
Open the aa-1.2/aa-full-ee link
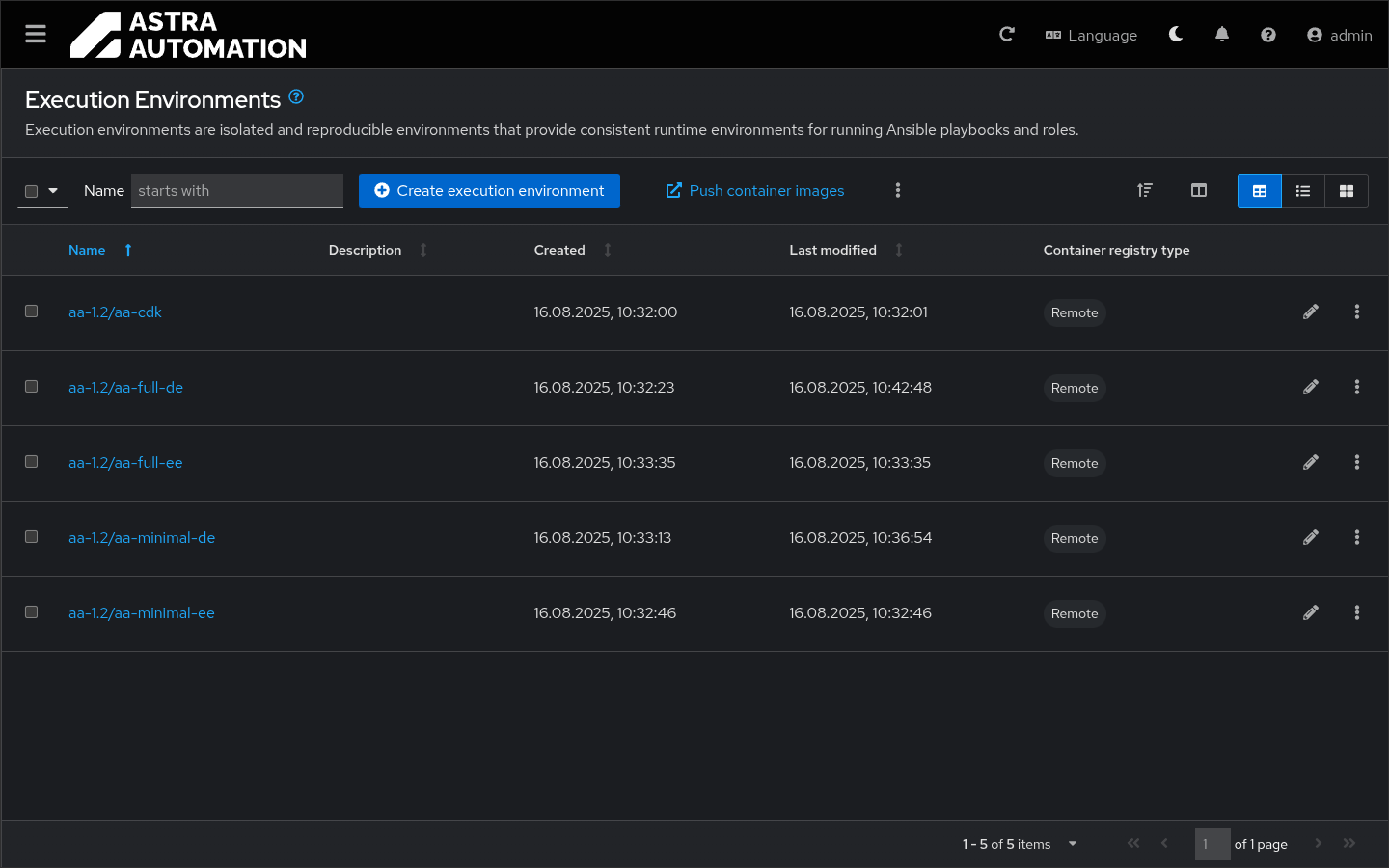[125, 463]
